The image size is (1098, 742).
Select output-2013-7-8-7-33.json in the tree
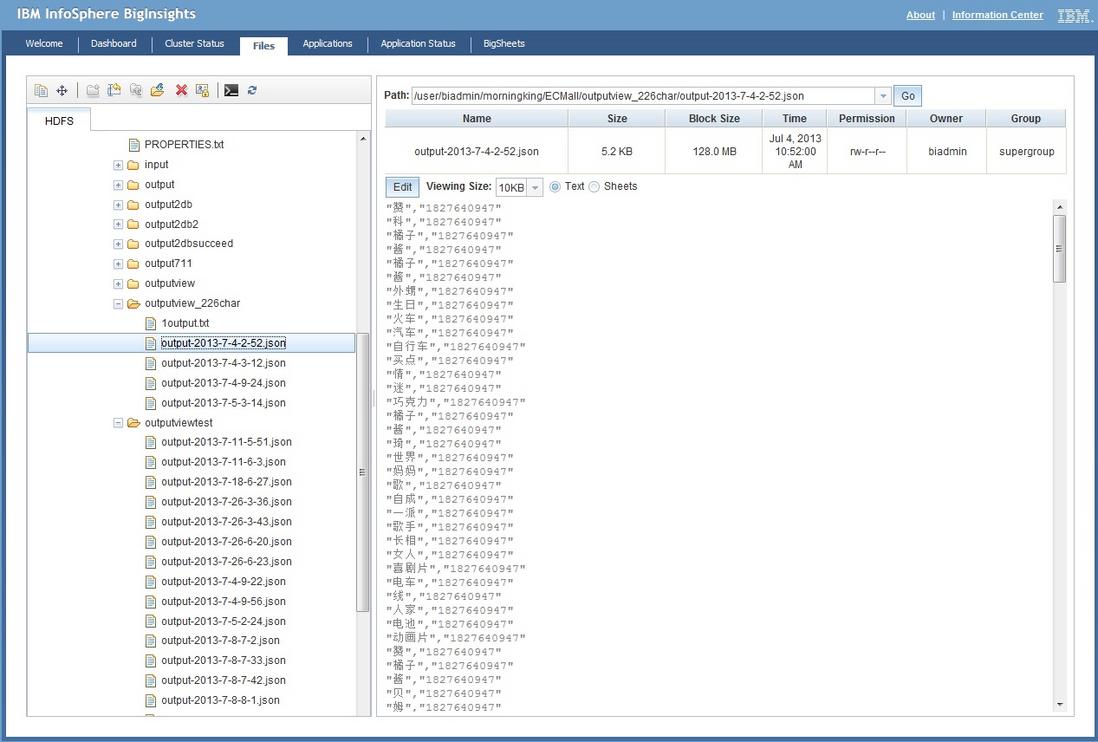[223, 661]
